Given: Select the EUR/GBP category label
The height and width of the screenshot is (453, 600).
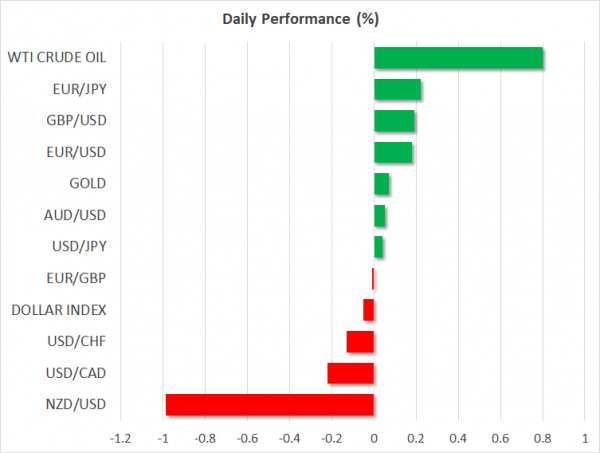Looking at the screenshot, I should click(x=76, y=279).
